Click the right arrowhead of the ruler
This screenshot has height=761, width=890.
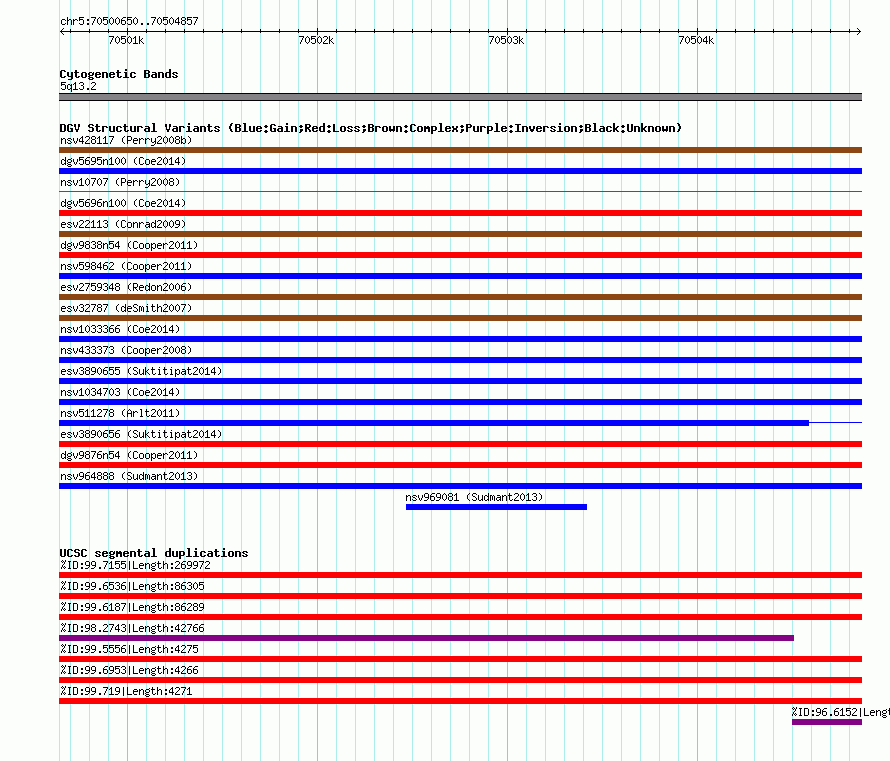click(859, 31)
